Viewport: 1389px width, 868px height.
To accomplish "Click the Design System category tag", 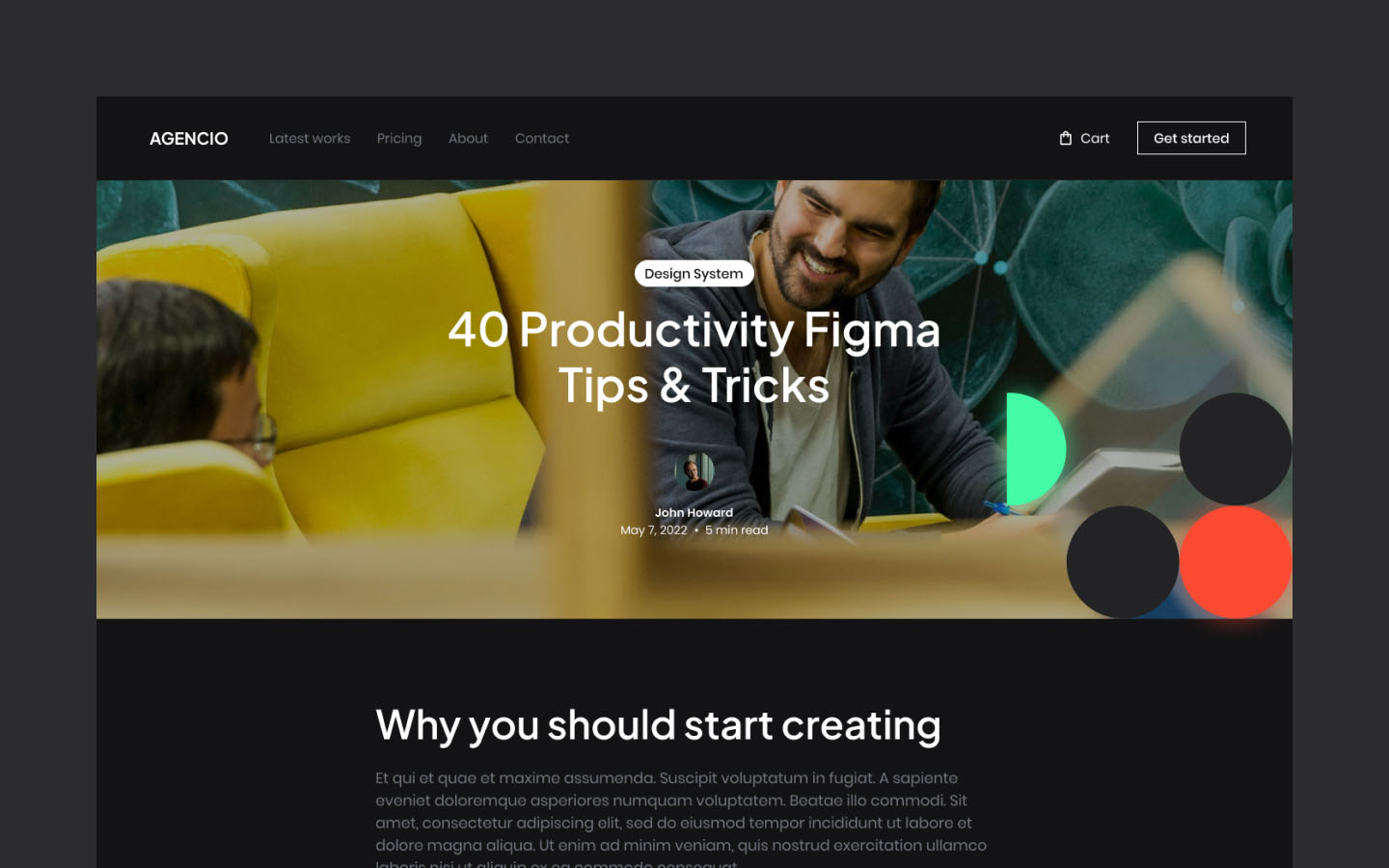I will tap(694, 273).
